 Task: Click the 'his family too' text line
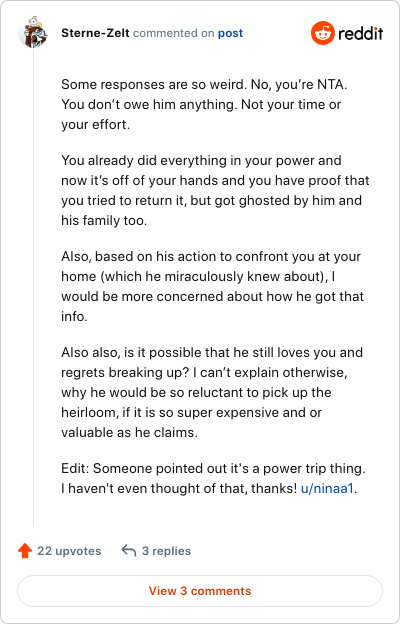[104, 220]
